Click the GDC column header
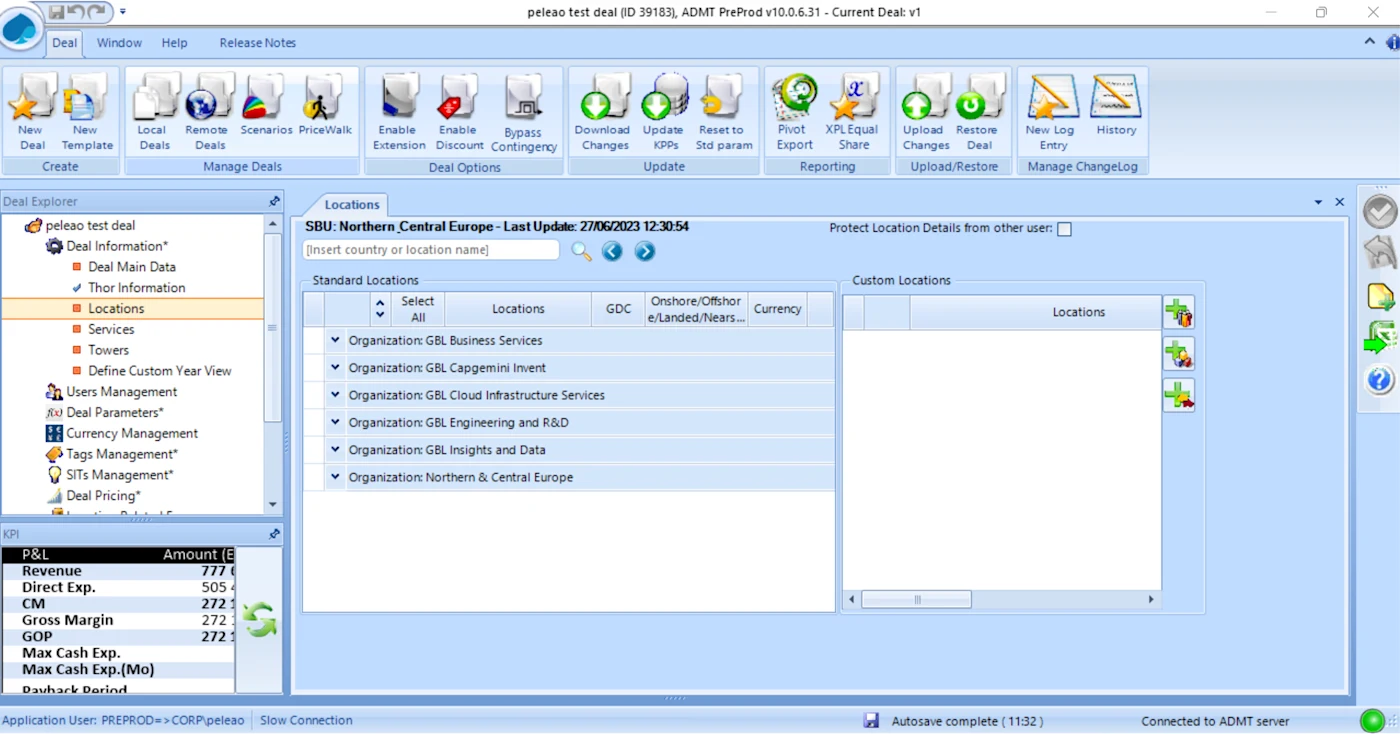The height and width of the screenshot is (734, 1400). pos(619,309)
